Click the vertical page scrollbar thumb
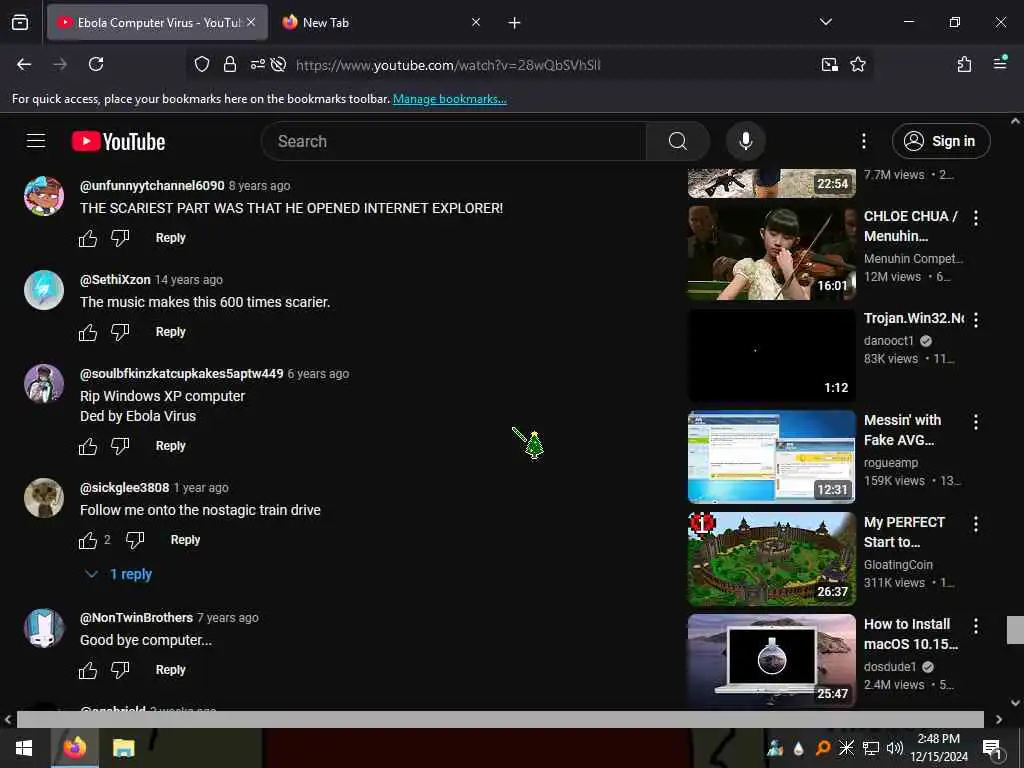The width and height of the screenshot is (1024, 768). coord(1015,630)
